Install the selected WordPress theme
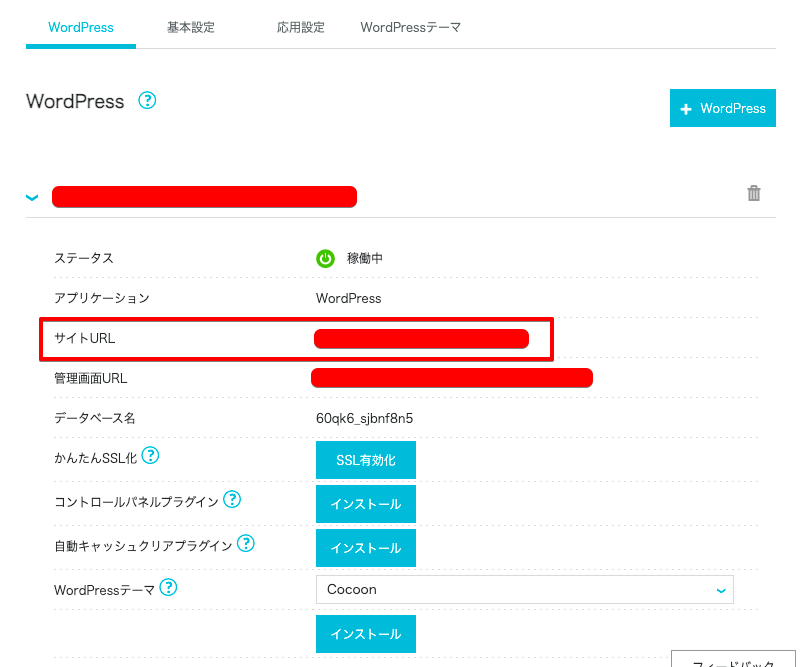Screen dimensions: 804x667 point(366,634)
